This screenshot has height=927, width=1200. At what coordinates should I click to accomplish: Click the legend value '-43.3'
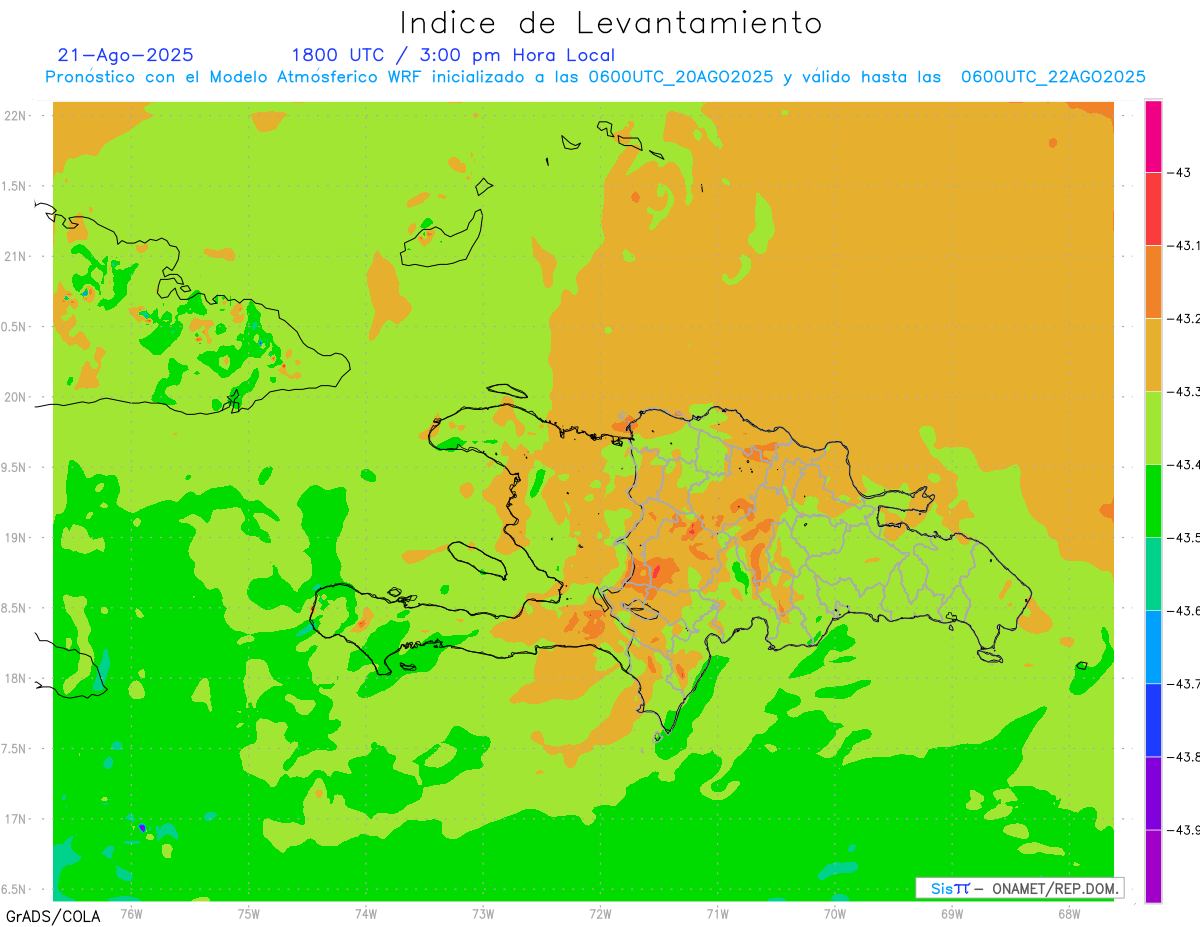click(x=1183, y=391)
